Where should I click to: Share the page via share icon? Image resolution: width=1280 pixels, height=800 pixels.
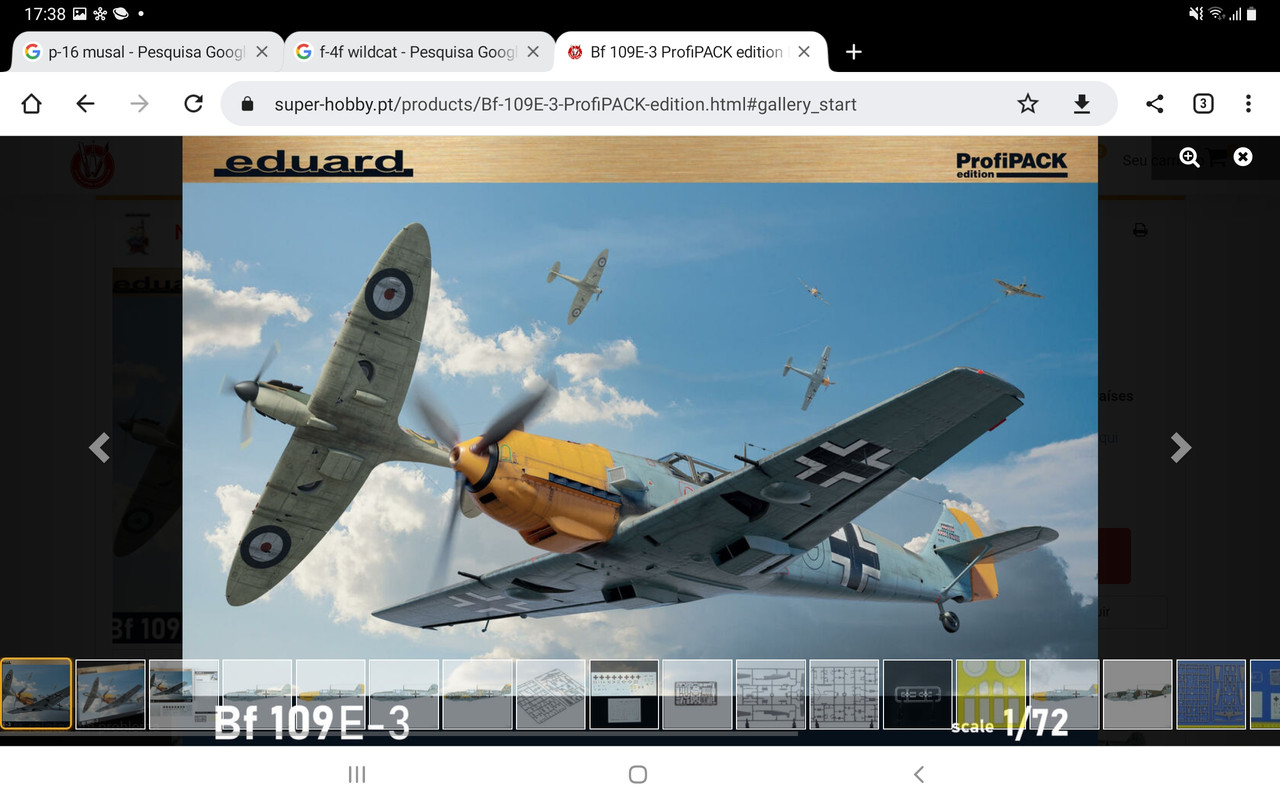pos(1154,104)
